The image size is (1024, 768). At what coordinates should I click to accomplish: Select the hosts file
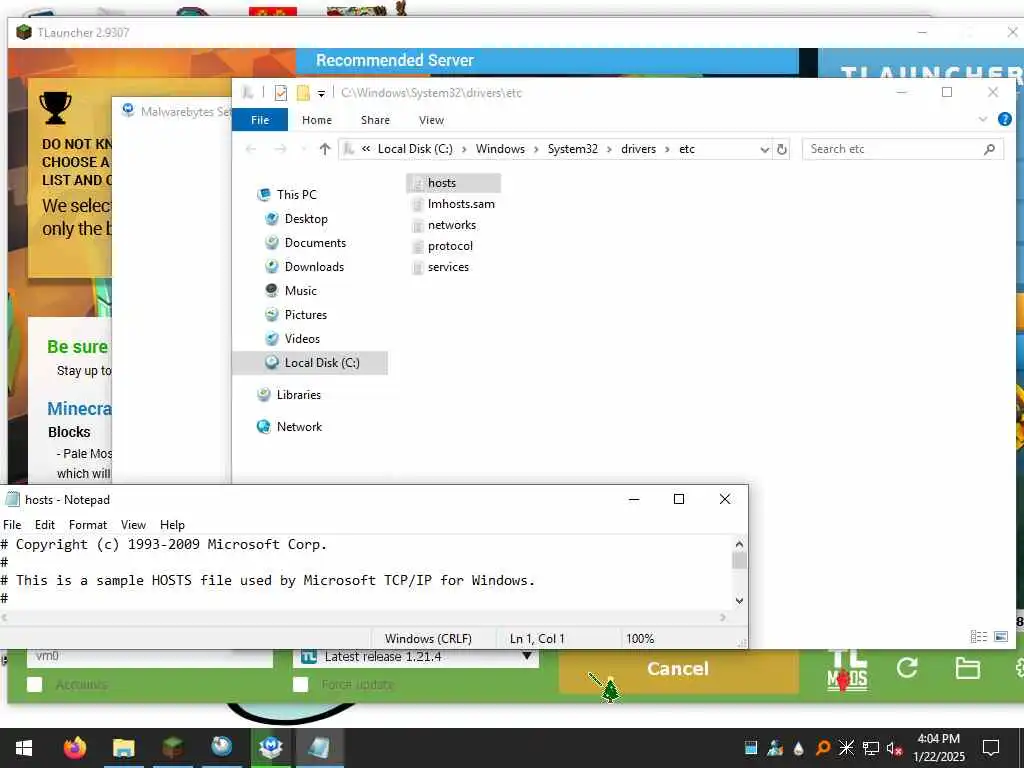point(453,183)
